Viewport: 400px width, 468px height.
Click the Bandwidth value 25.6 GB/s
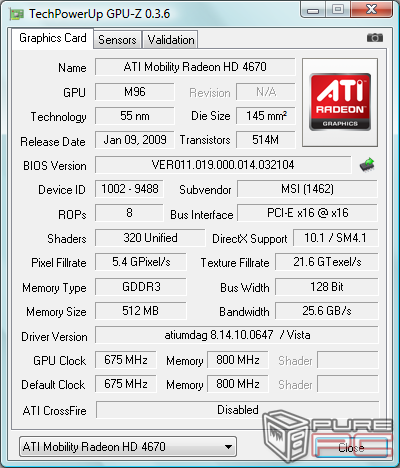pos(327,311)
